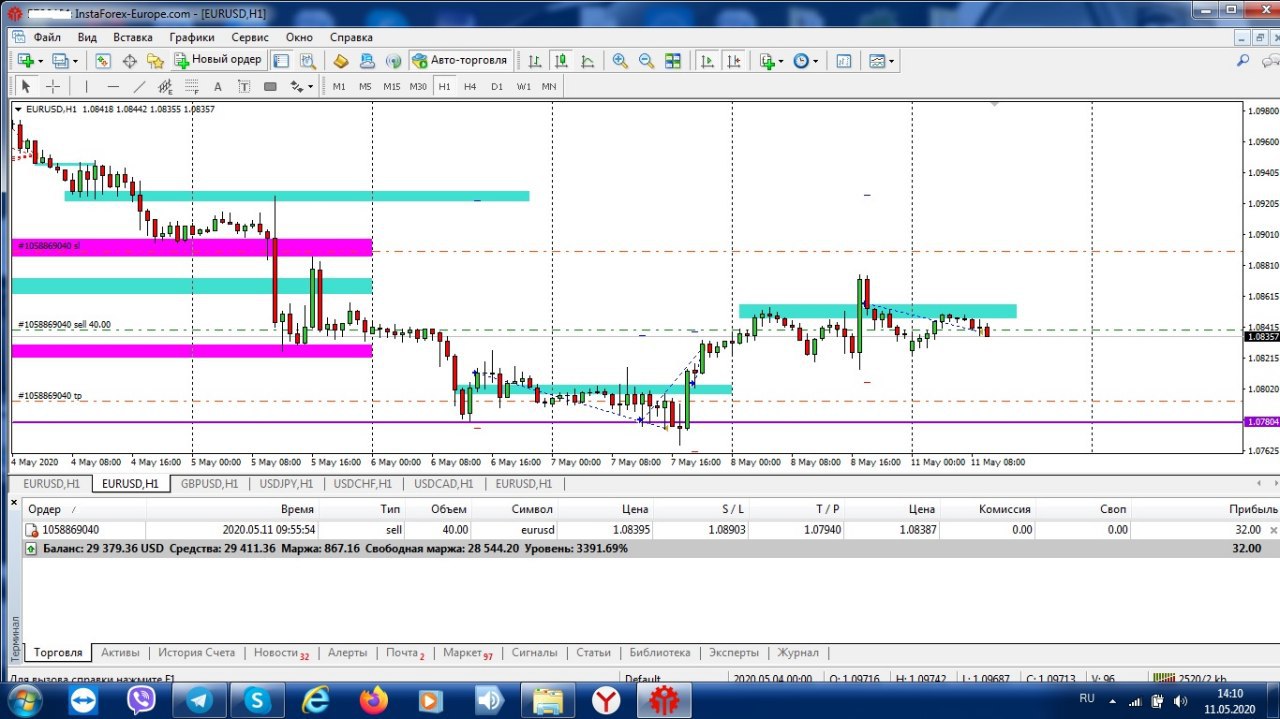
Task: Open Skype from the taskbar
Action: 257,700
